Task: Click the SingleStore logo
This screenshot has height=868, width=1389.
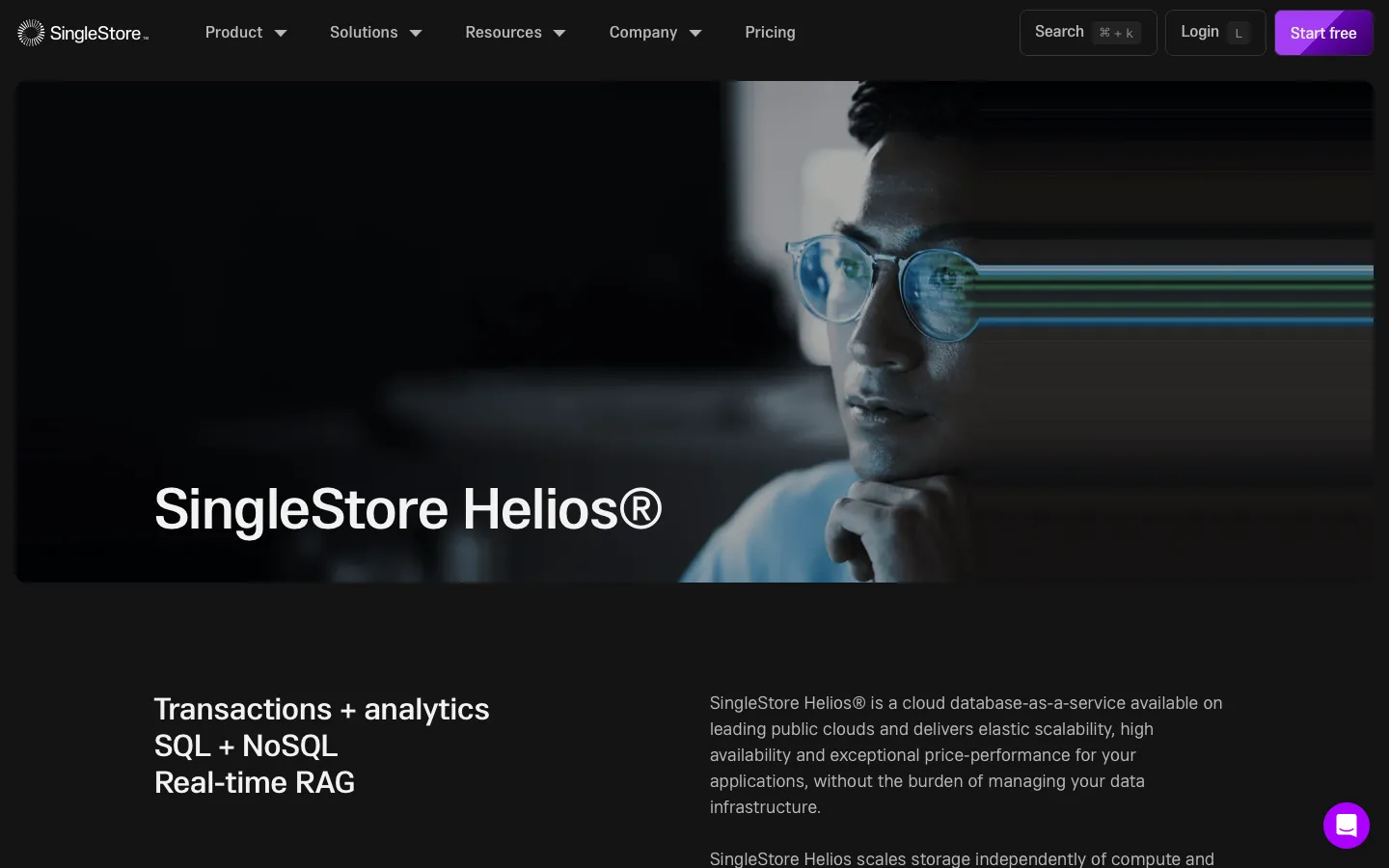Action: [83, 33]
